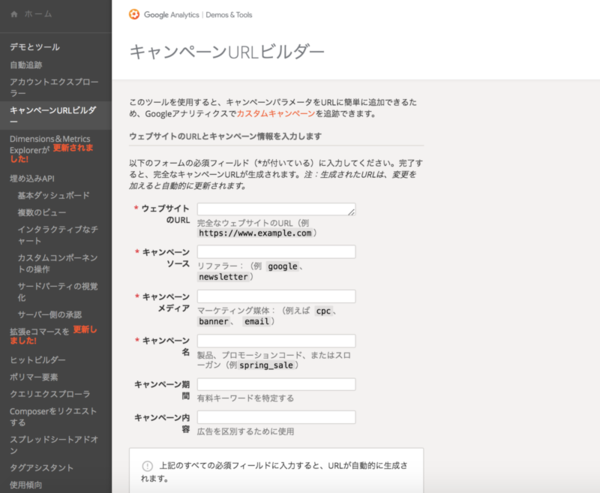Viewport: 600px width, 493px height.
Task: Open インタラクティブなチャート sidebar item
Action: (x=58, y=235)
